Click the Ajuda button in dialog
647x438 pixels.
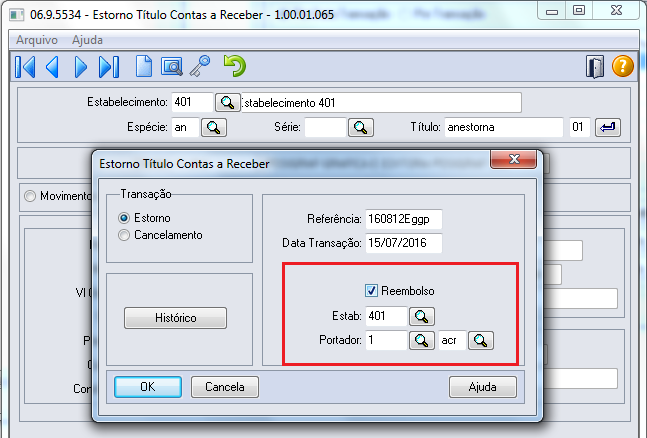click(483, 387)
